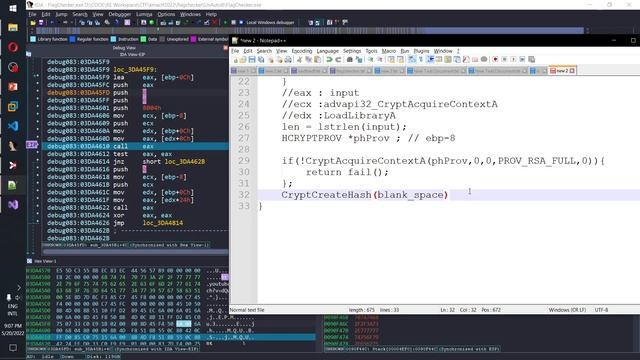Open the IDA Windows menu
Viewport: 640px width, 360px height.
point(190,14)
